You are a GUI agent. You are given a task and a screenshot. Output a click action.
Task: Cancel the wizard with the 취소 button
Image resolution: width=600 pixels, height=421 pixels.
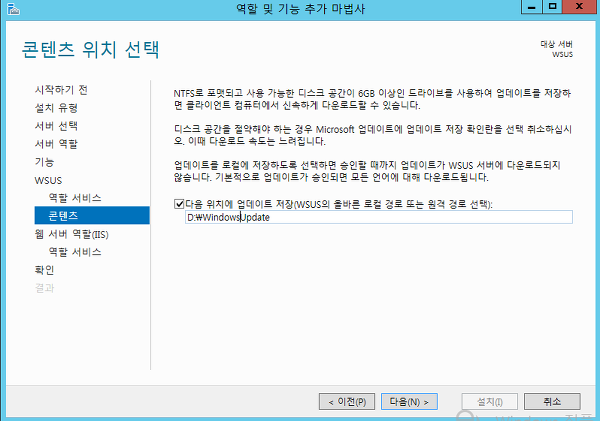tap(552, 401)
